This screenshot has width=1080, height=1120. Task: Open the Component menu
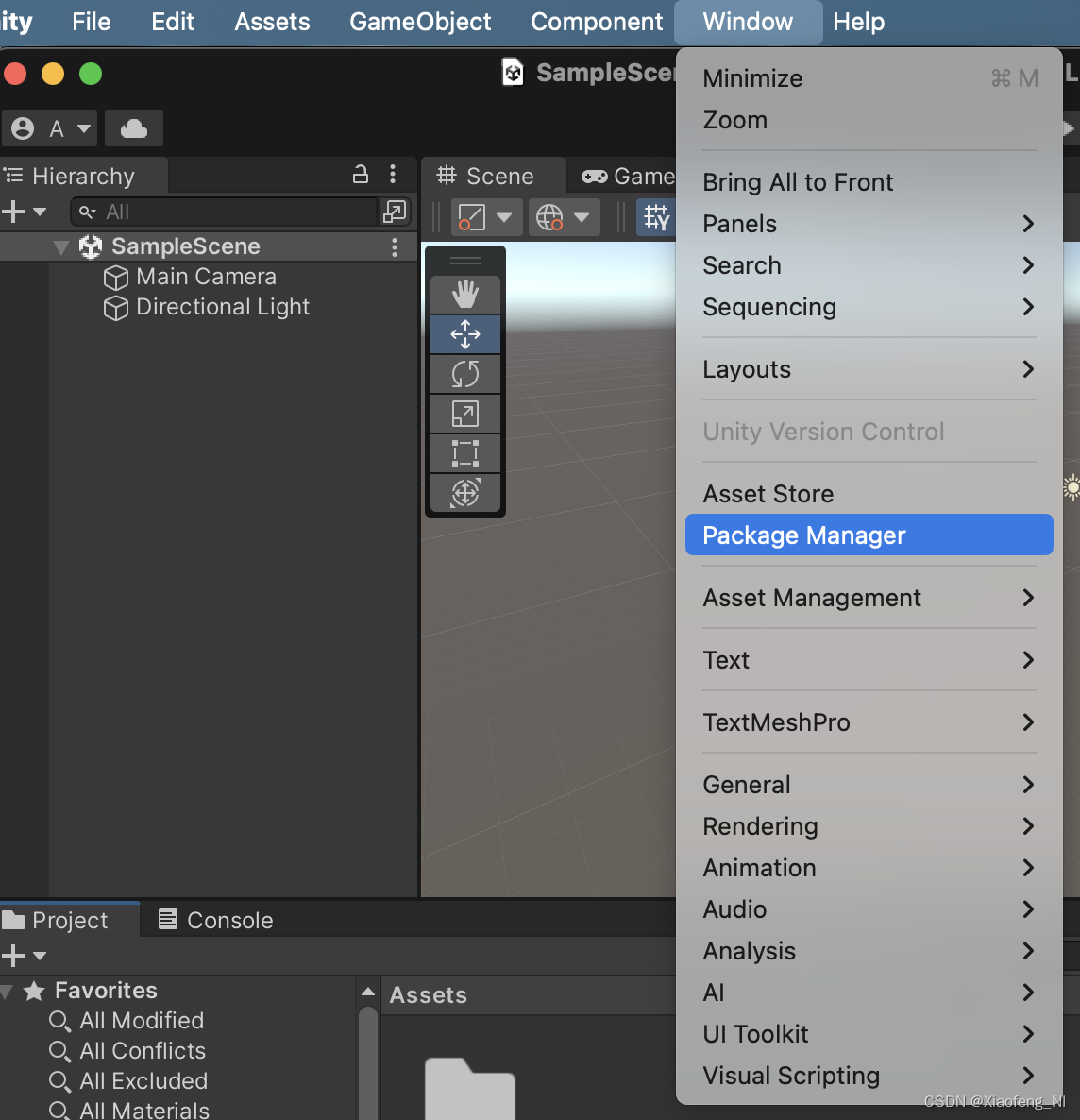597,21
